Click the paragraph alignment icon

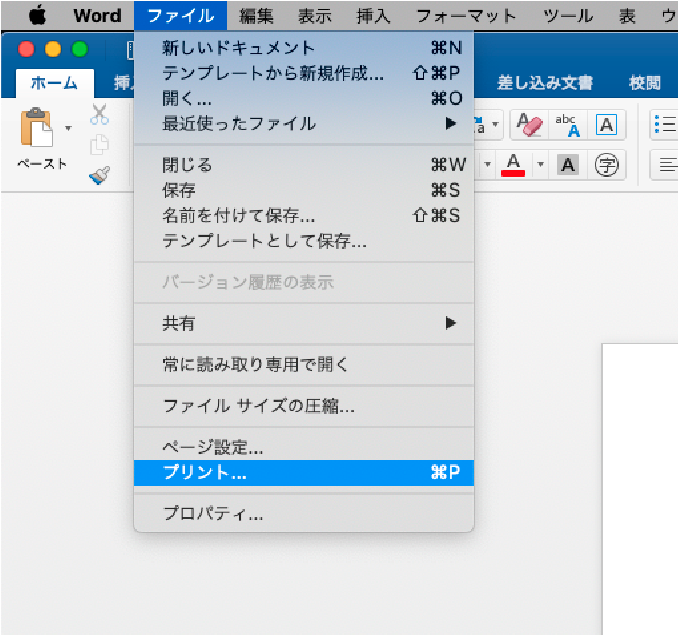[x=666, y=165]
